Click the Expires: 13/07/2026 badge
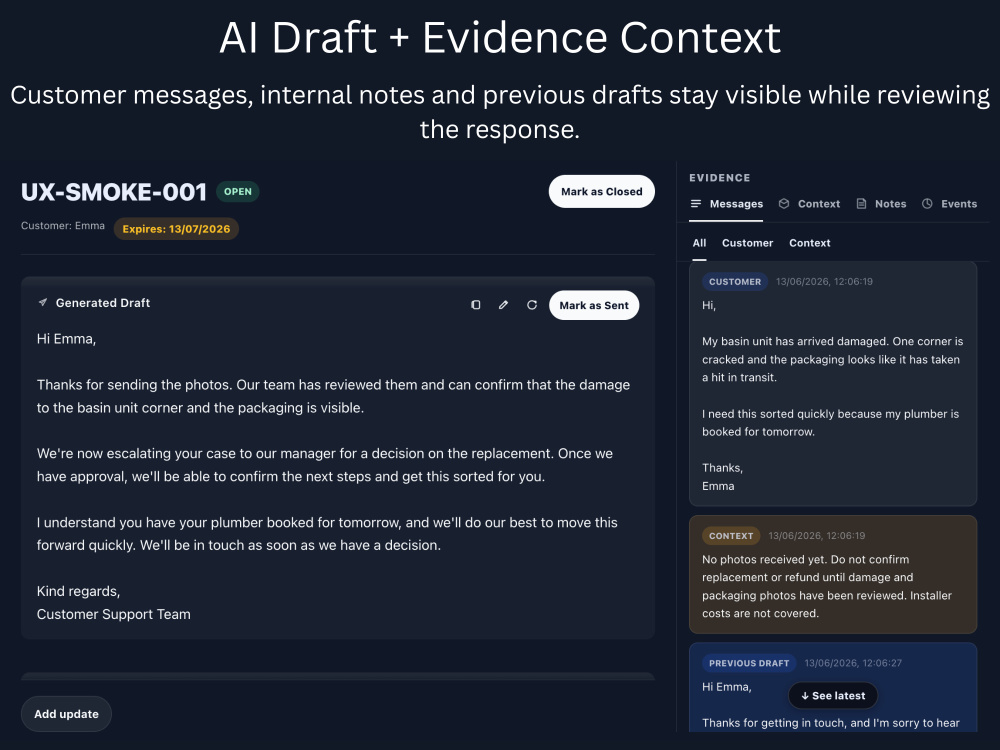Screen dimensions: 1000x750 pyautogui.click(x=176, y=229)
